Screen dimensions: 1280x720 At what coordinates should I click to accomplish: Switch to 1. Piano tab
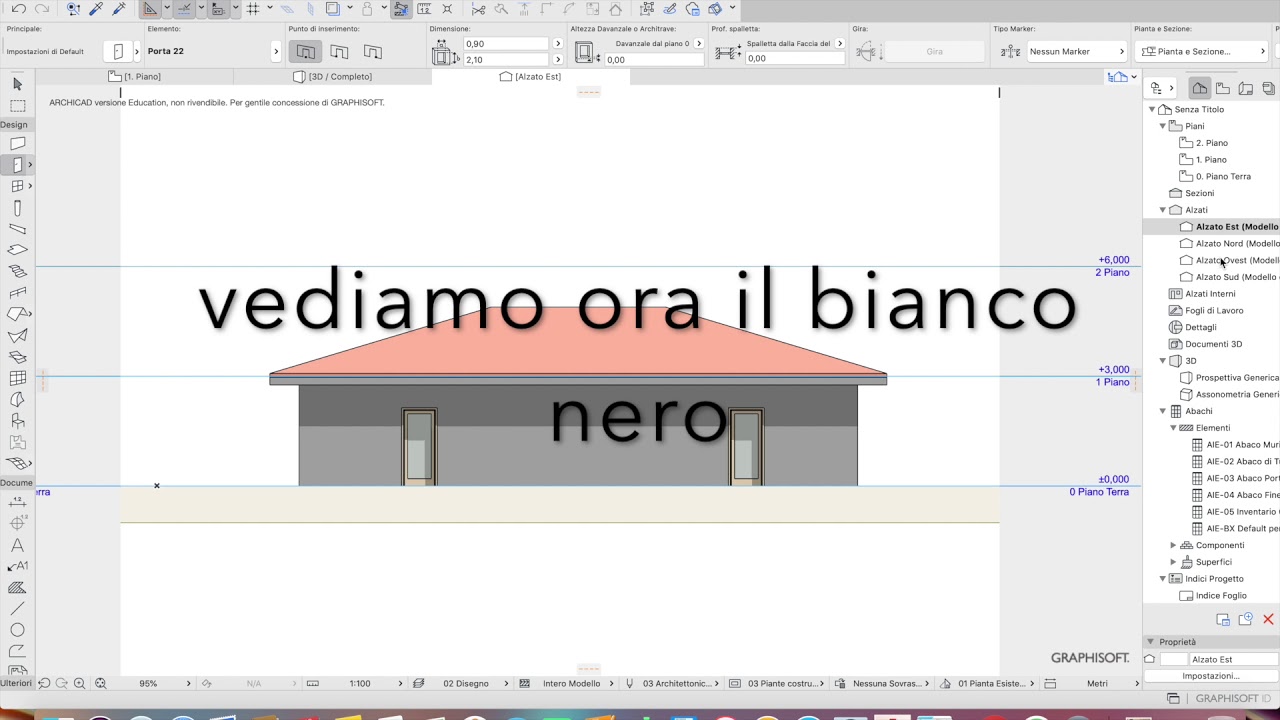click(135, 76)
